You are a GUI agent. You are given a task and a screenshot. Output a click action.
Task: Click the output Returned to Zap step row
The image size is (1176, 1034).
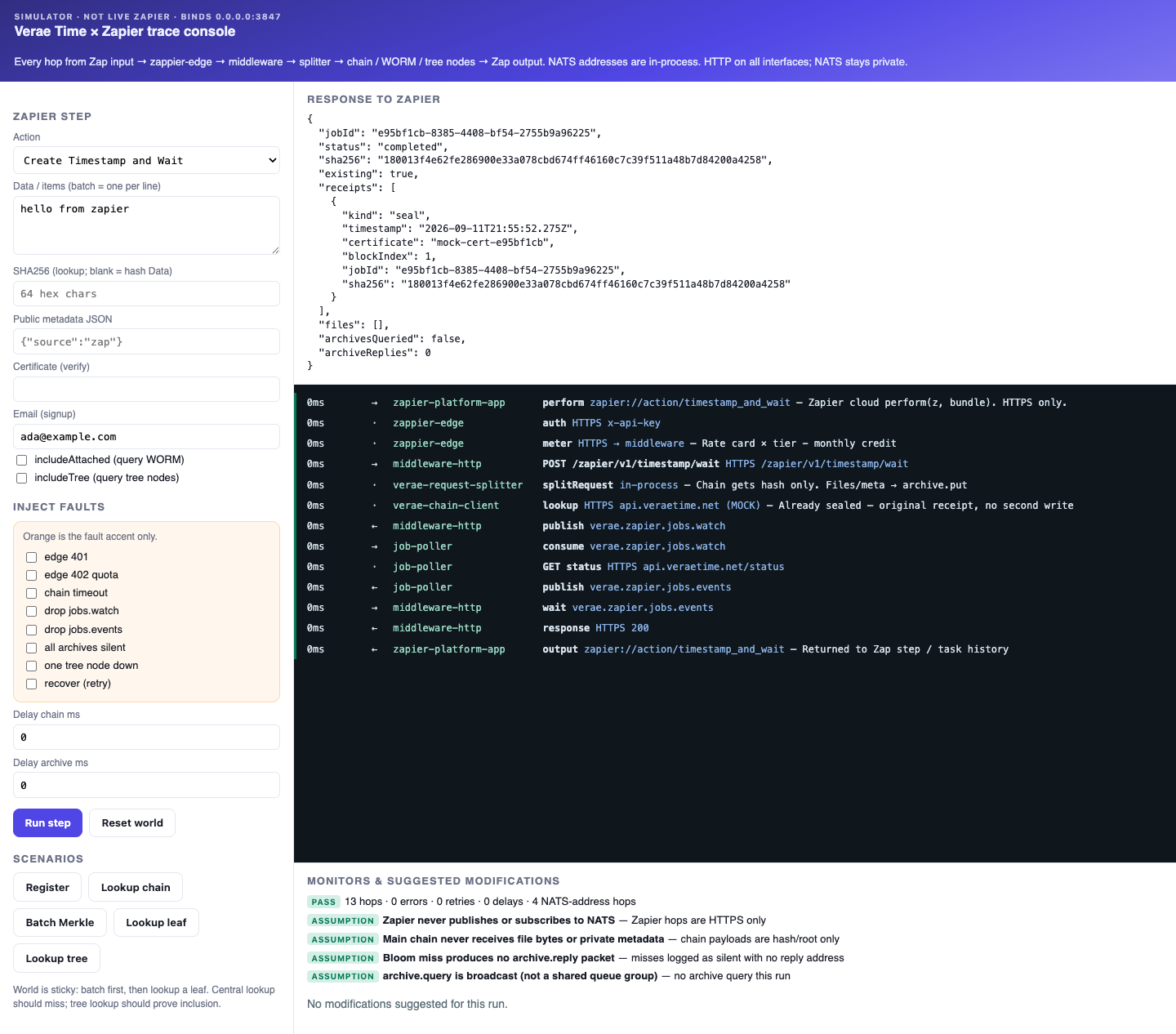(733, 649)
